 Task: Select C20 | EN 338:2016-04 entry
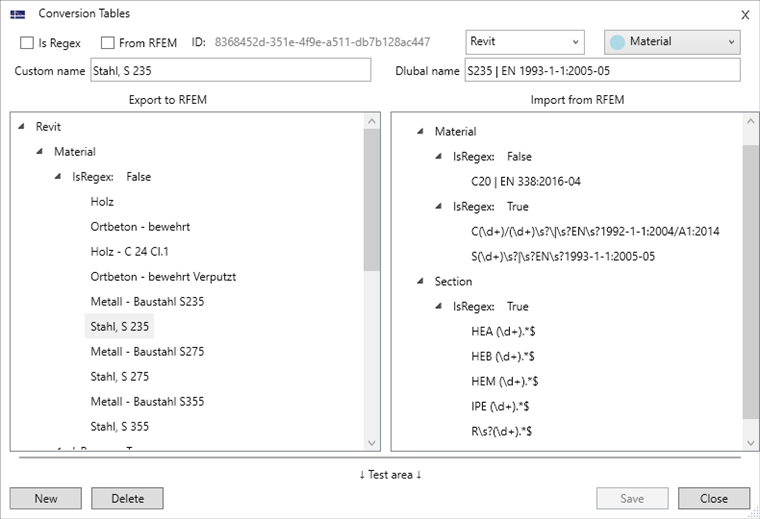pyautogui.click(x=525, y=182)
